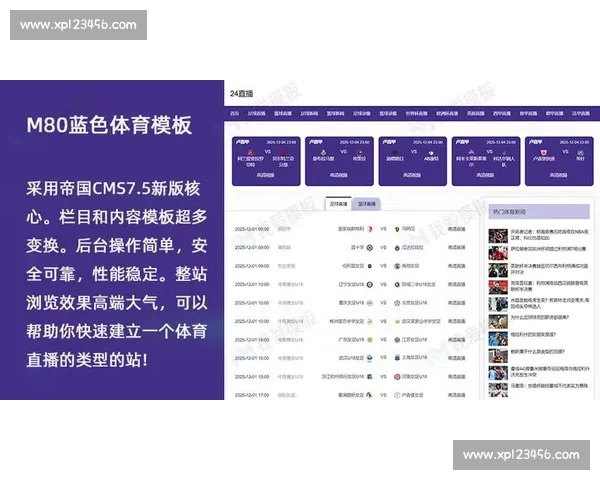Click the 辽宁女足U18 team logo
The width and height of the screenshot is (600, 480).
tap(370, 284)
